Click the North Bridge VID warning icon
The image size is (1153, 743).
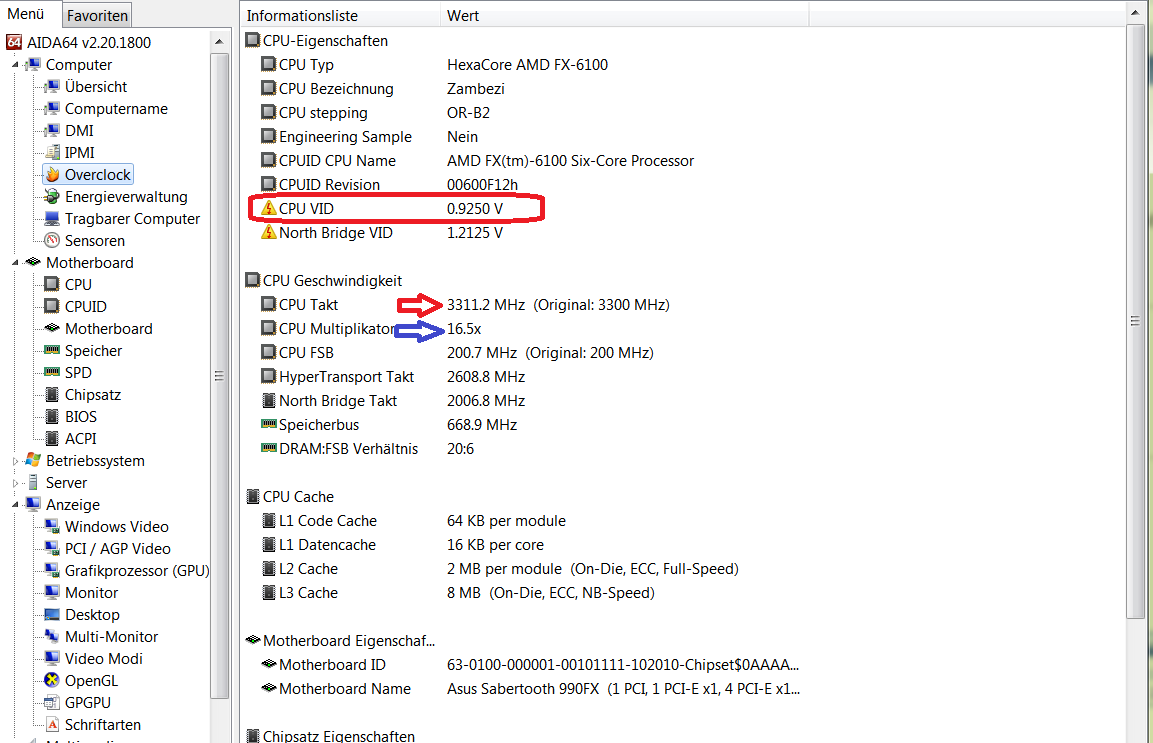point(269,232)
